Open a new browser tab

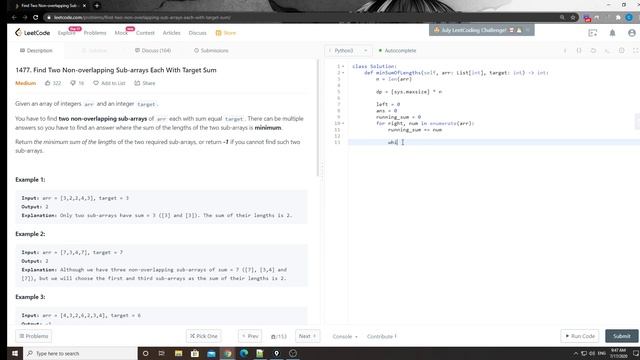click(x=97, y=6)
